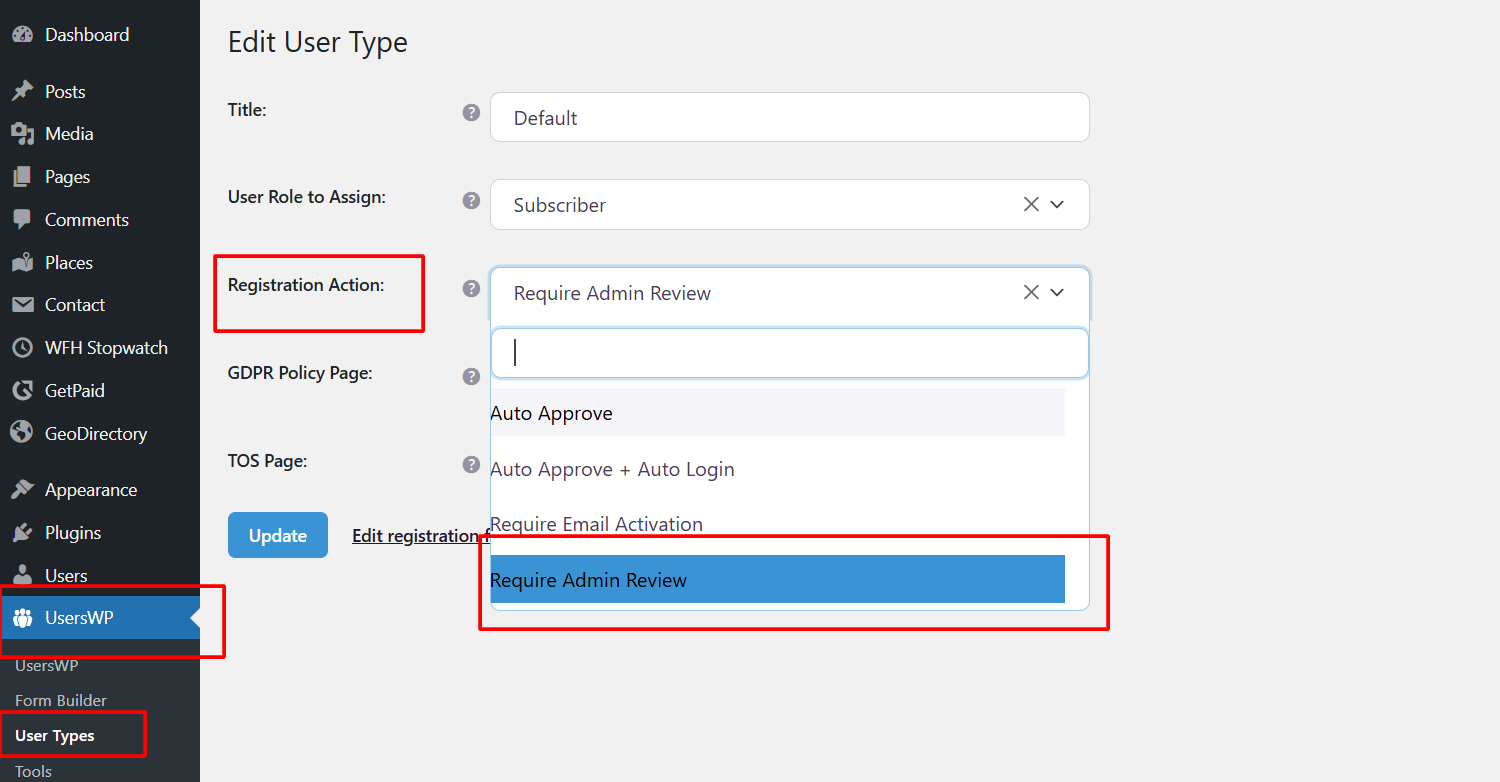The image size is (1500, 782).
Task: Click help icon beside GDPR Policy Page
Action: click(x=471, y=377)
